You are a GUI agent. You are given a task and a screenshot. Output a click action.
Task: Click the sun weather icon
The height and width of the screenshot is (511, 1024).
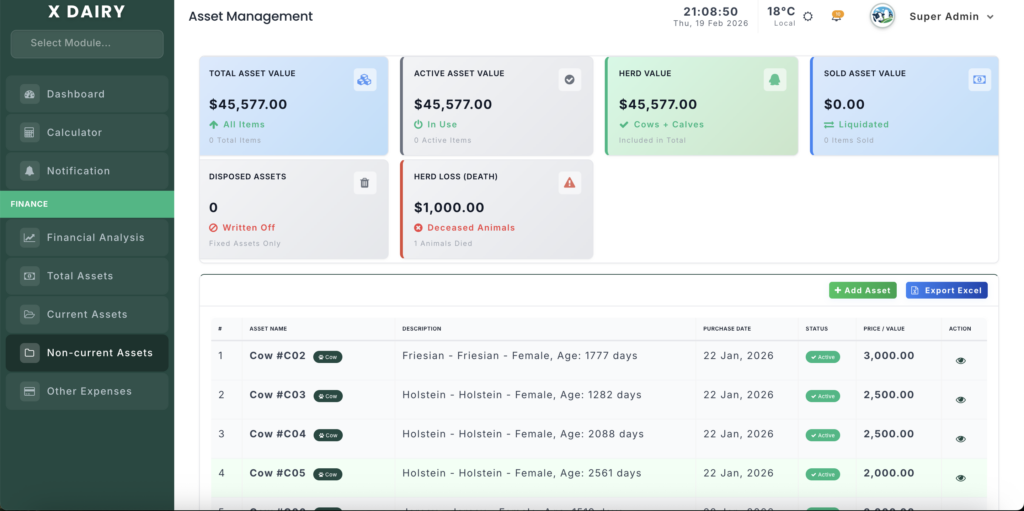click(x=808, y=17)
